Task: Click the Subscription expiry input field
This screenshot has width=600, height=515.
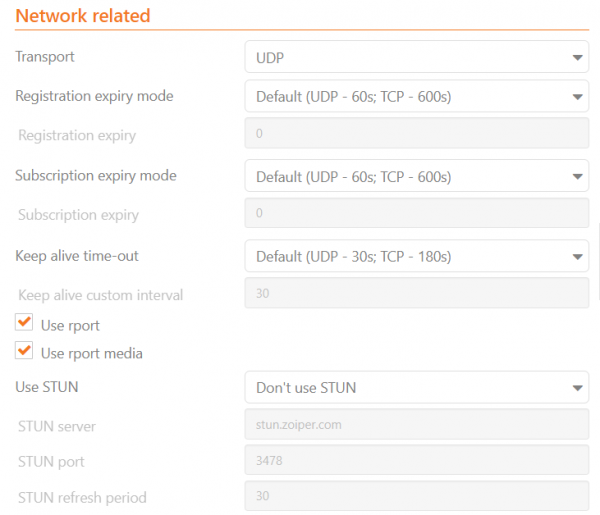Action: pyautogui.click(x=416, y=213)
